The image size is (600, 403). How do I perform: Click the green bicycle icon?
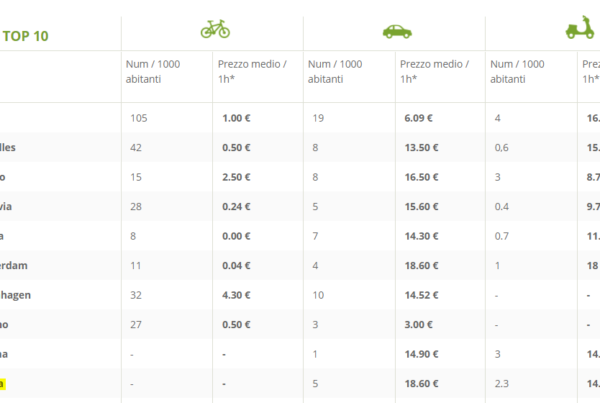coord(214,30)
